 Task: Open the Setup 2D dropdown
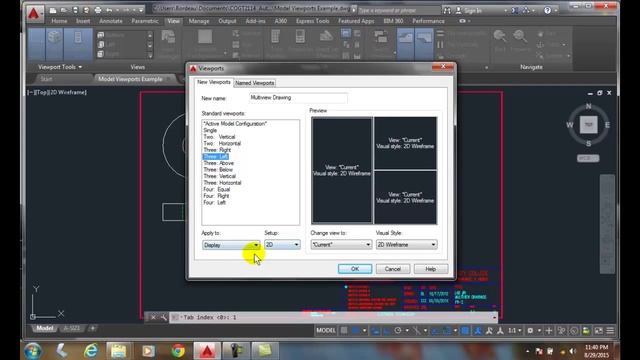click(282, 244)
